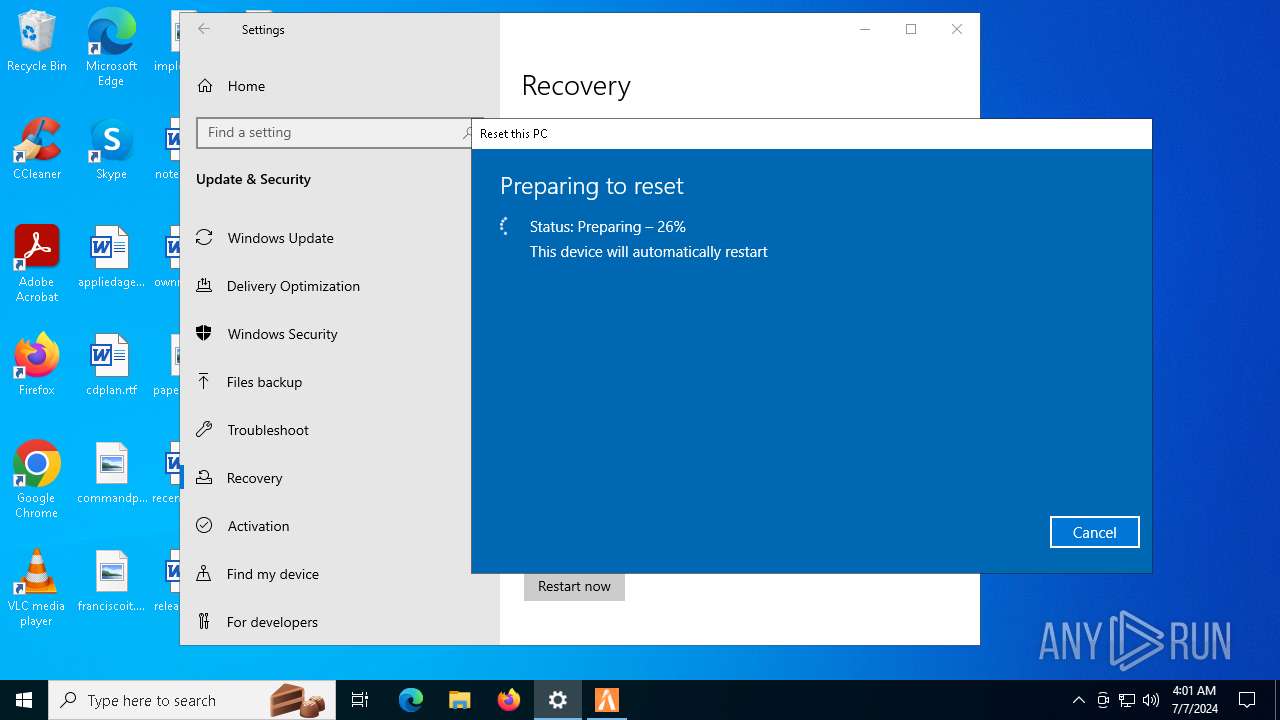Maximize the Settings window
The height and width of the screenshot is (720, 1280).
click(x=911, y=29)
